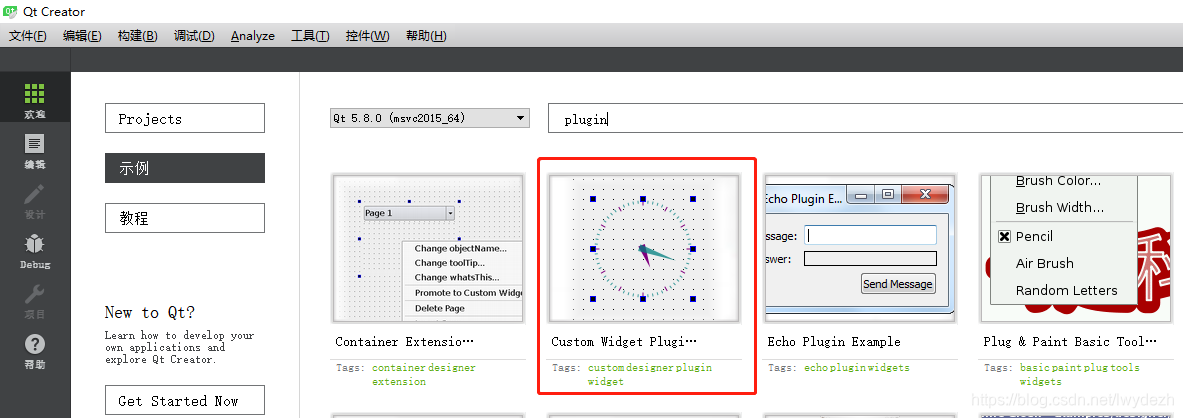1183x418 pixels.
Task: Click the 'paint' tag under Plug & Paint
Action: point(1068,367)
